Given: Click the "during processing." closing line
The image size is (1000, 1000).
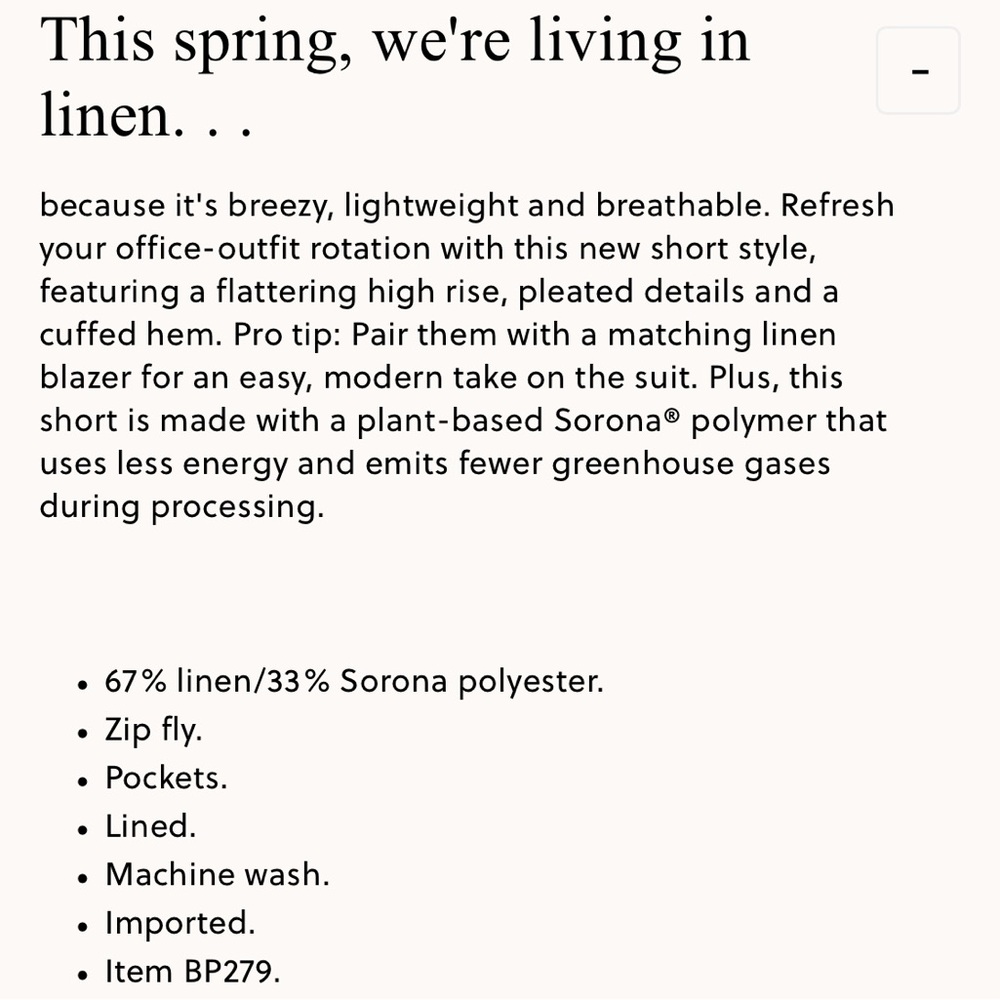Looking at the screenshot, I should (x=182, y=508).
